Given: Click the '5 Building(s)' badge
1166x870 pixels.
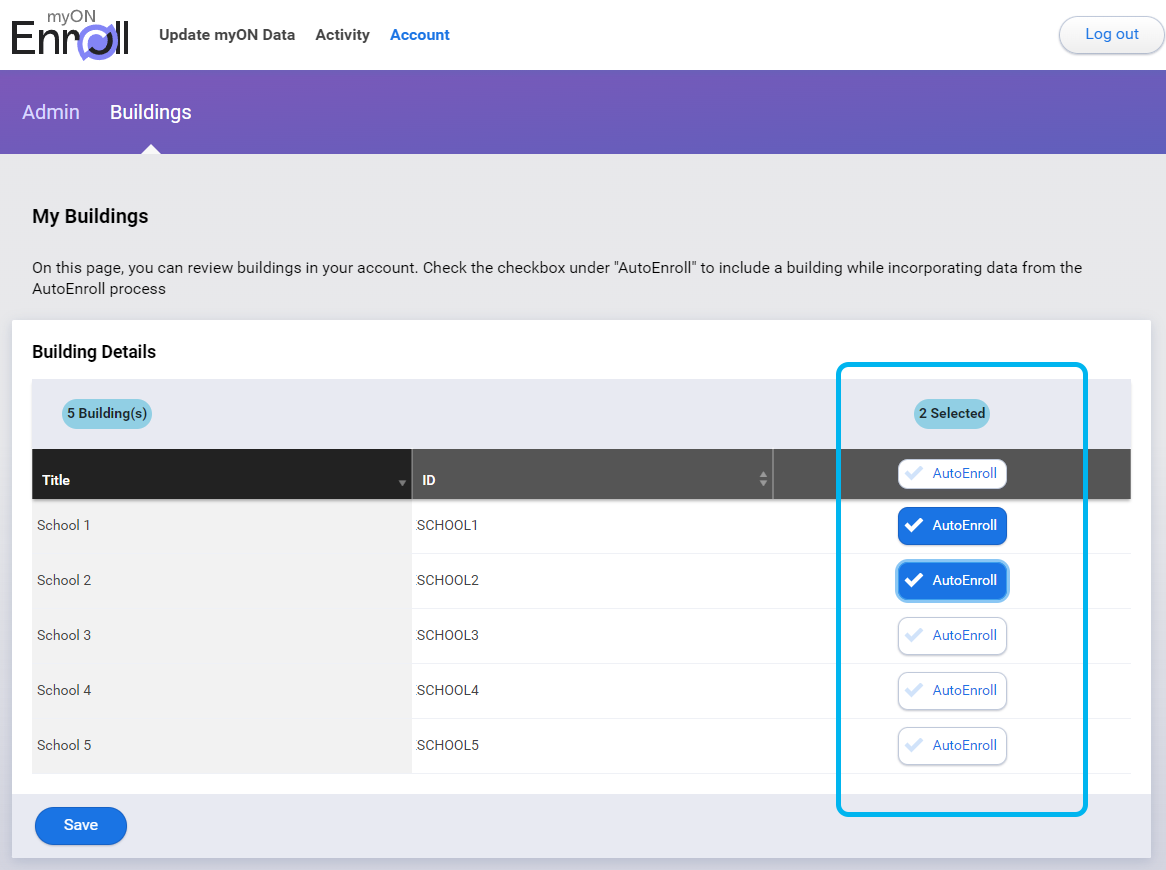Looking at the screenshot, I should click(x=106, y=413).
